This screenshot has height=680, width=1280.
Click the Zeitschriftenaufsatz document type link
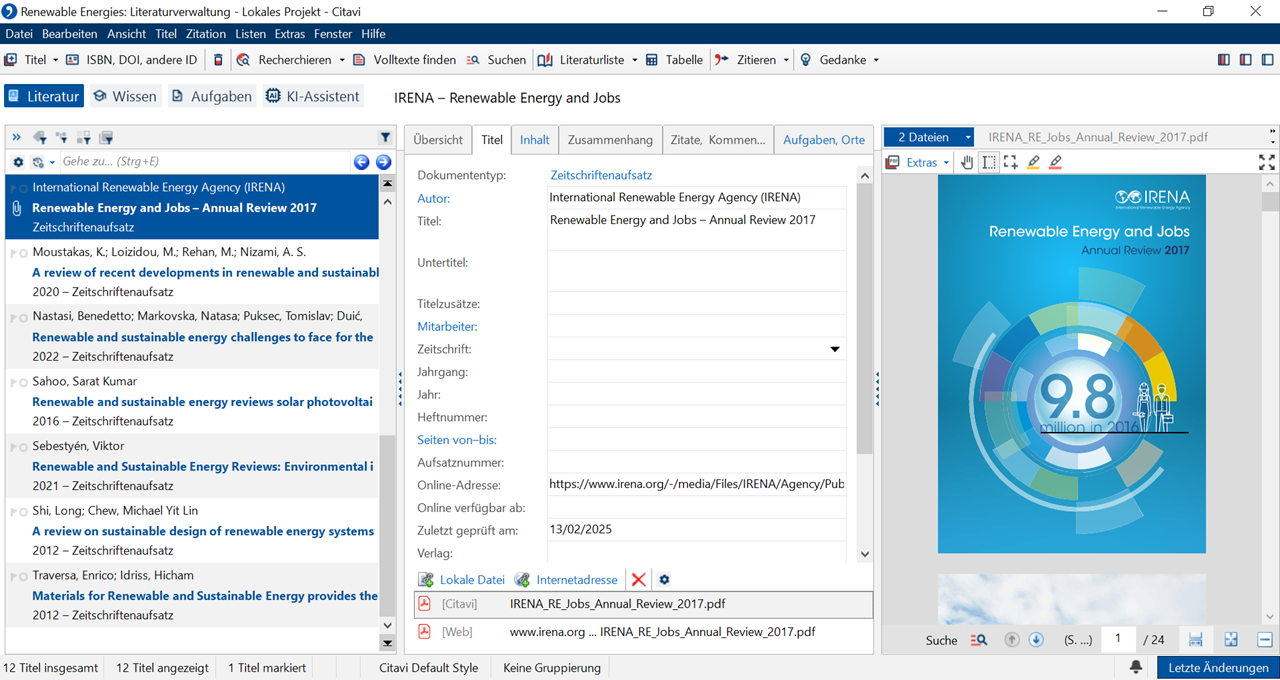point(601,175)
